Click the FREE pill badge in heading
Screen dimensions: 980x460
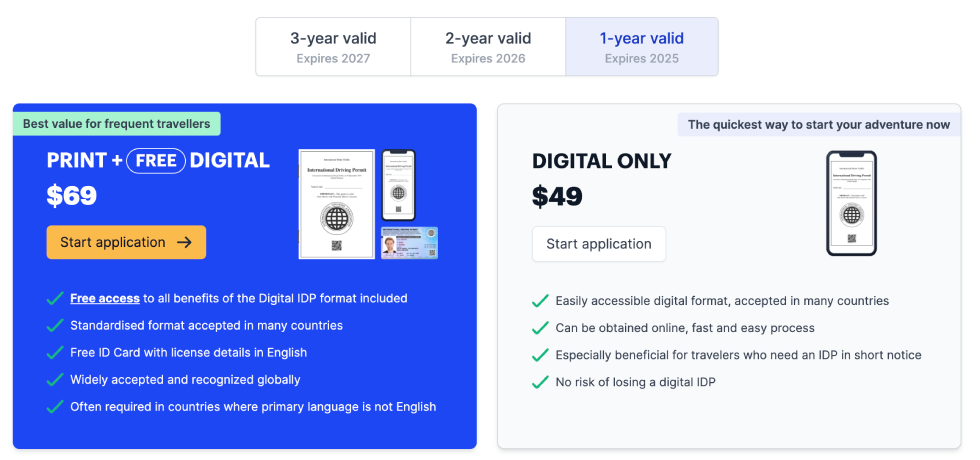pos(156,160)
